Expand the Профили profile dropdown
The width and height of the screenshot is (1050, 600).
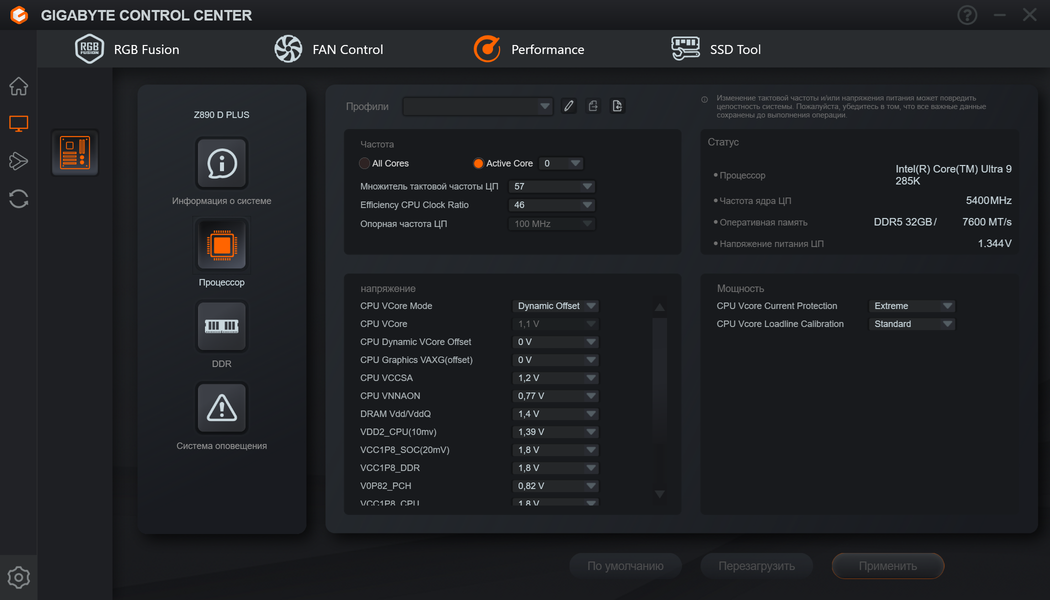click(477, 106)
